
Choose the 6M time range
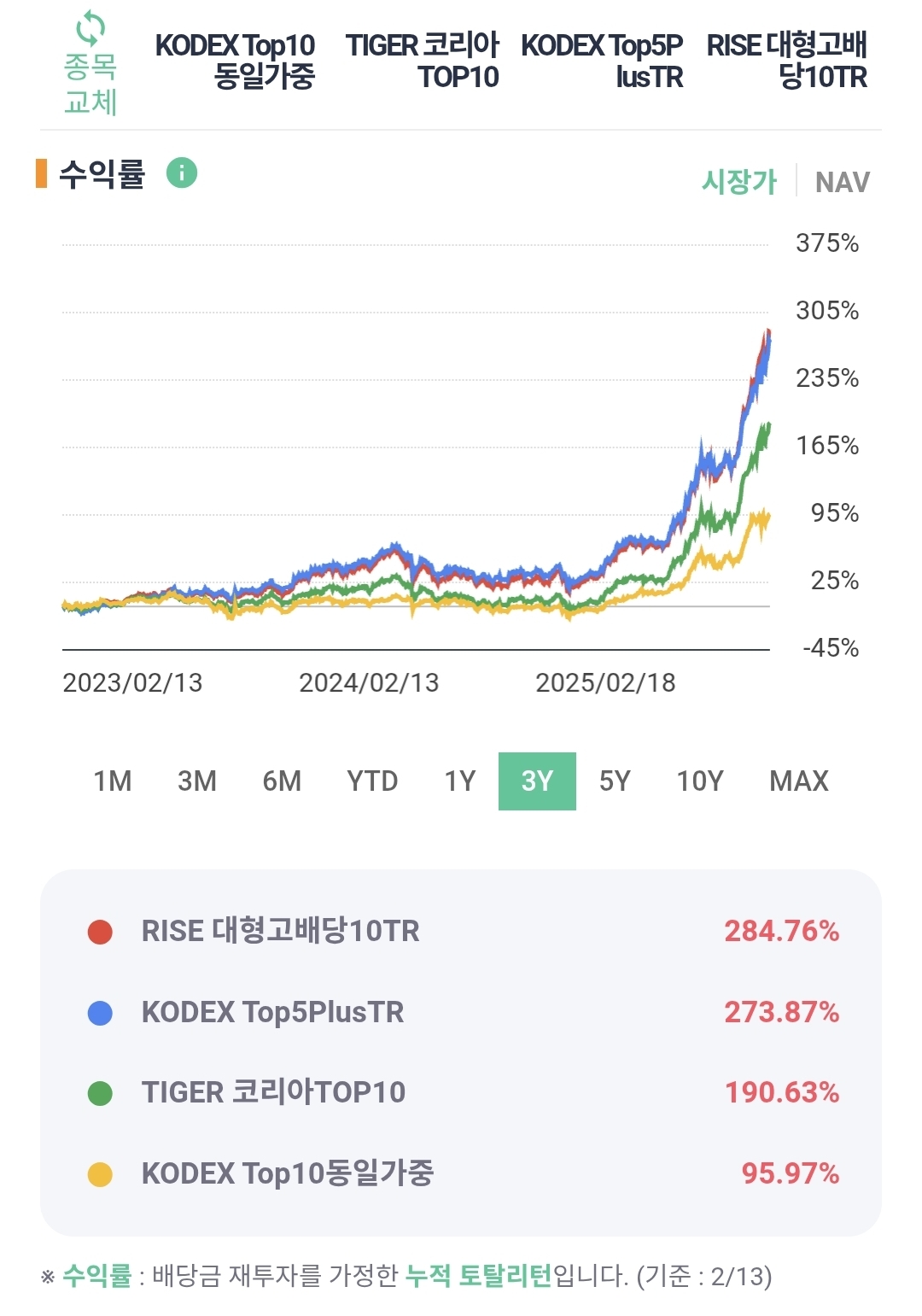[x=282, y=781]
